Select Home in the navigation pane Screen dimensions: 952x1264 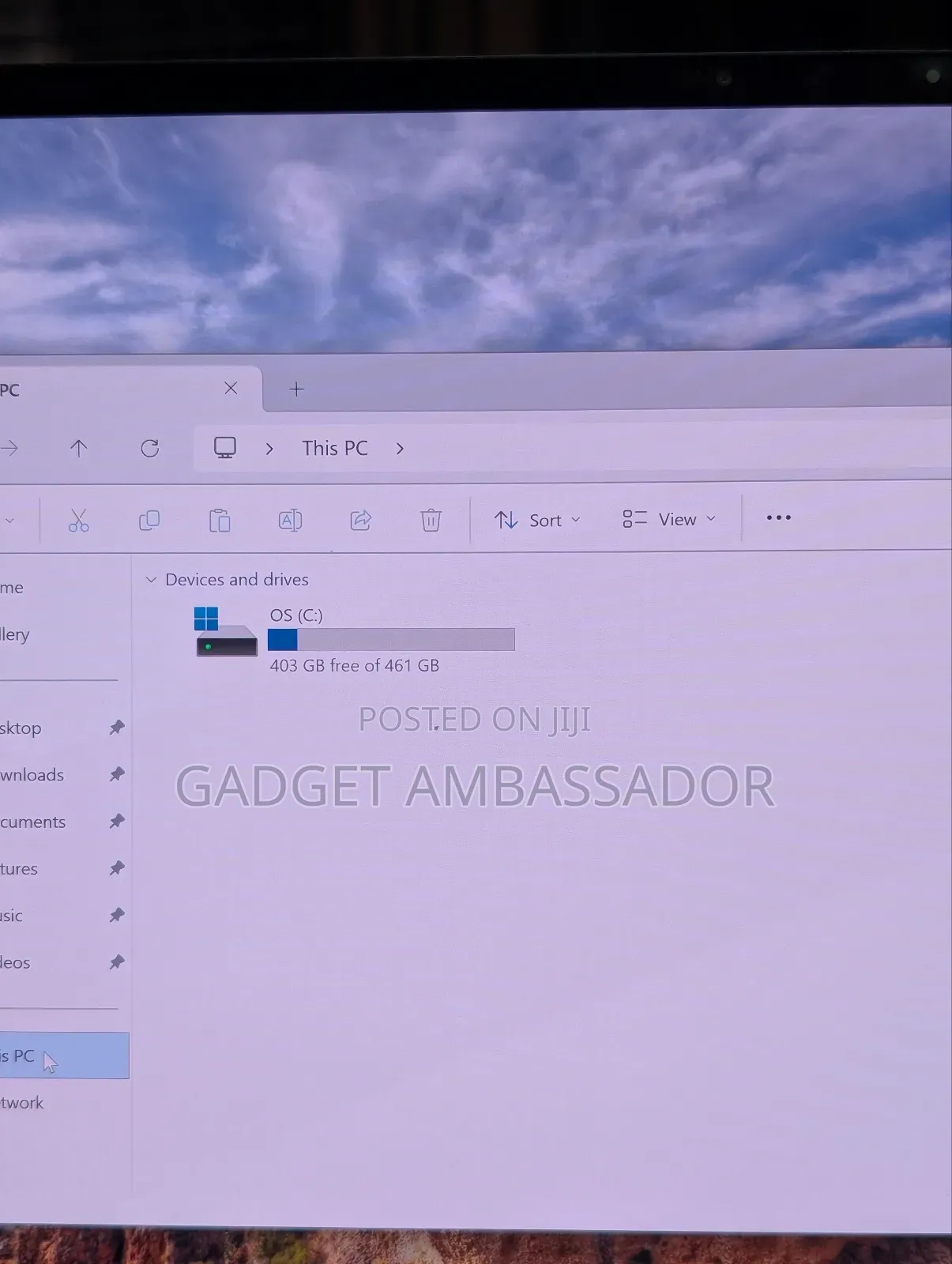(x=12, y=588)
